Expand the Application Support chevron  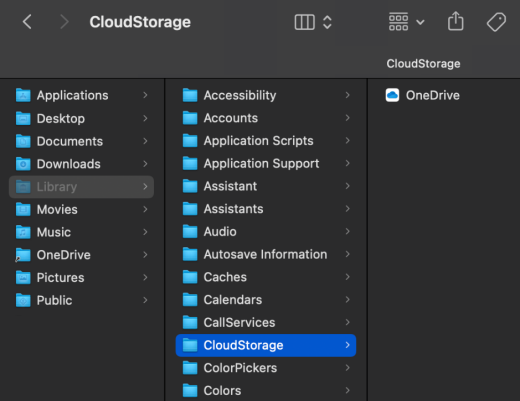pyautogui.click(x=347, y=163)
